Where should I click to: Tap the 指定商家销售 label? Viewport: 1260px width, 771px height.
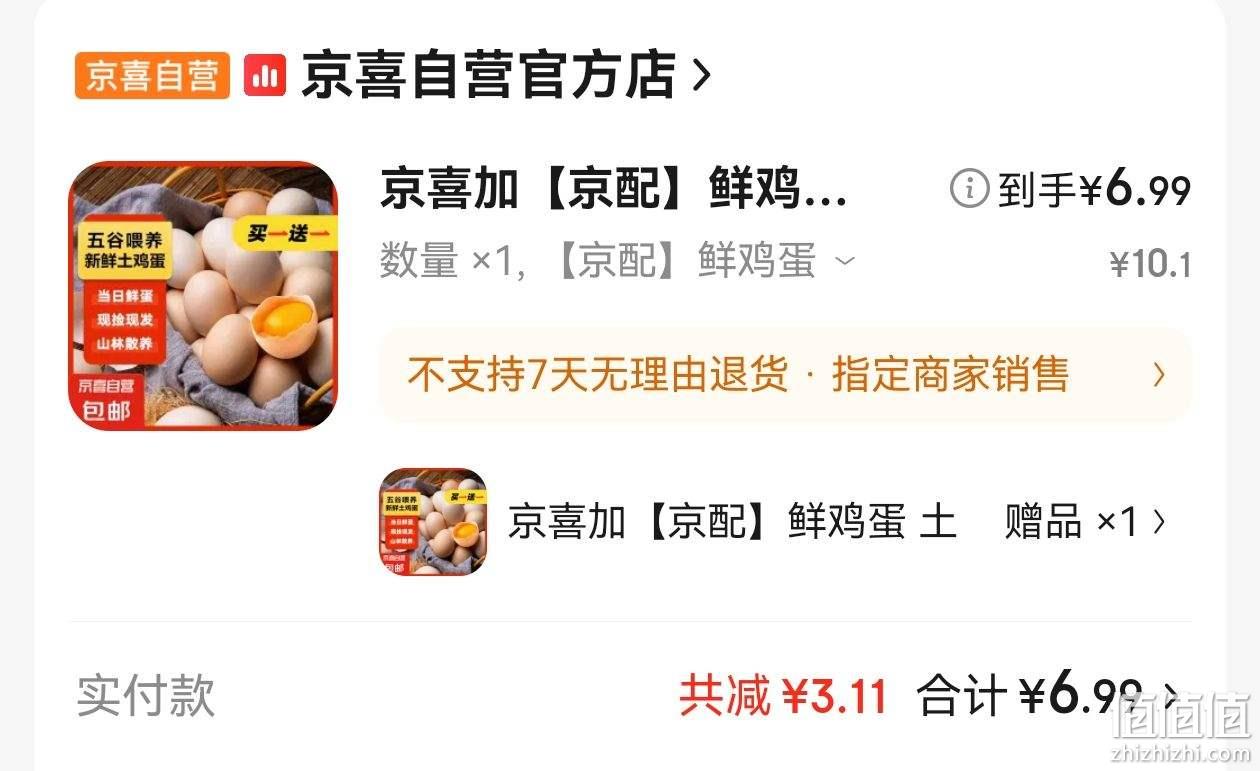click(x=950, y=375)
